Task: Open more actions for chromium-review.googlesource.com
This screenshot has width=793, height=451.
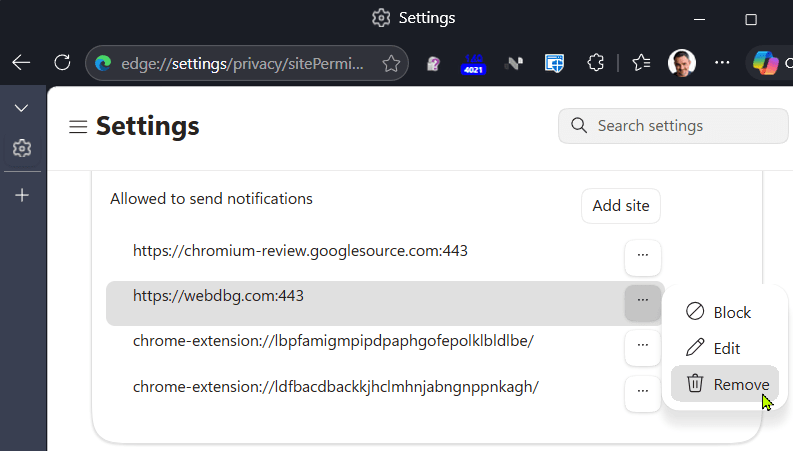Action: pyautogui.click(x=643, y=255)
